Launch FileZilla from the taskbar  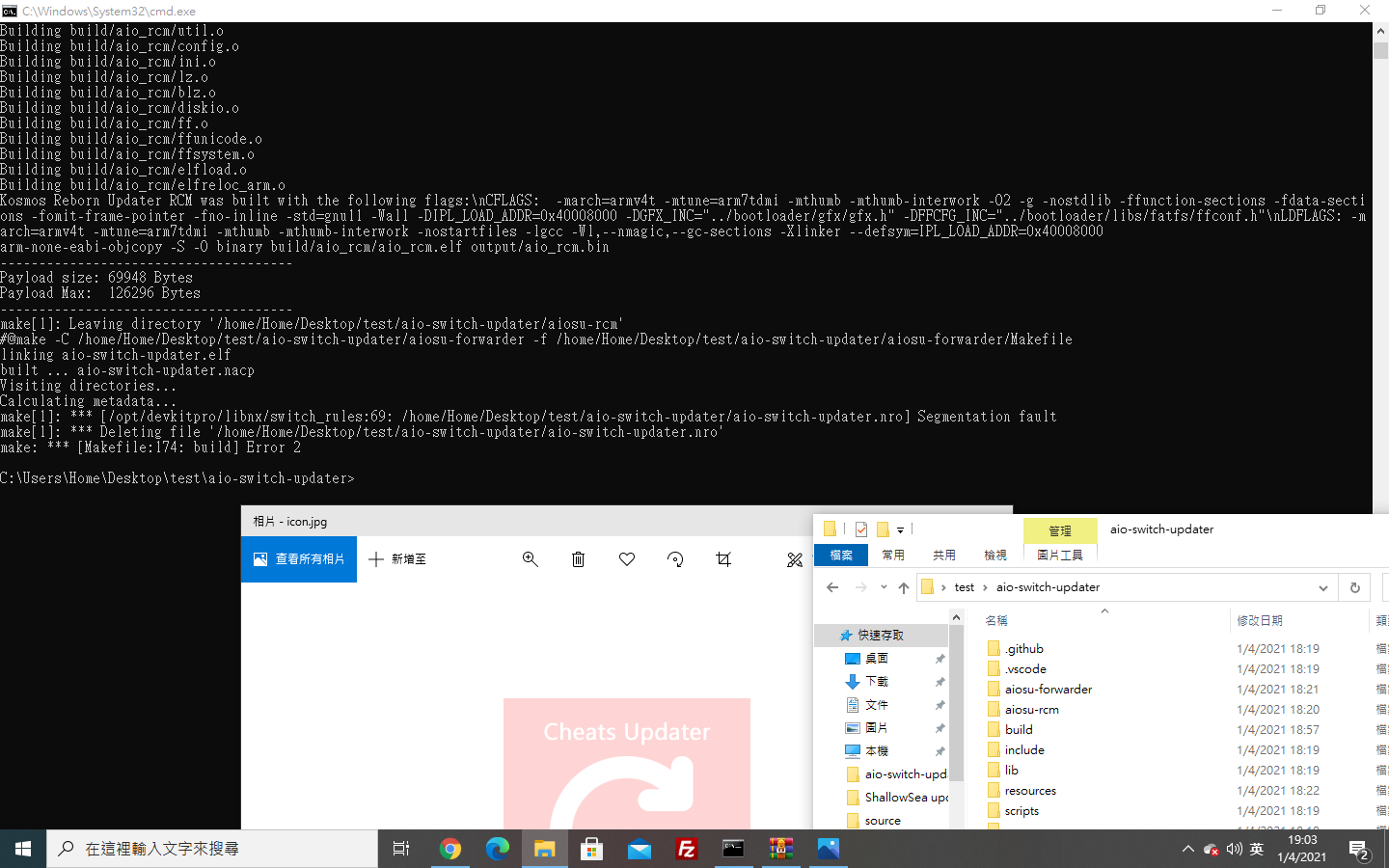(687, 849)
